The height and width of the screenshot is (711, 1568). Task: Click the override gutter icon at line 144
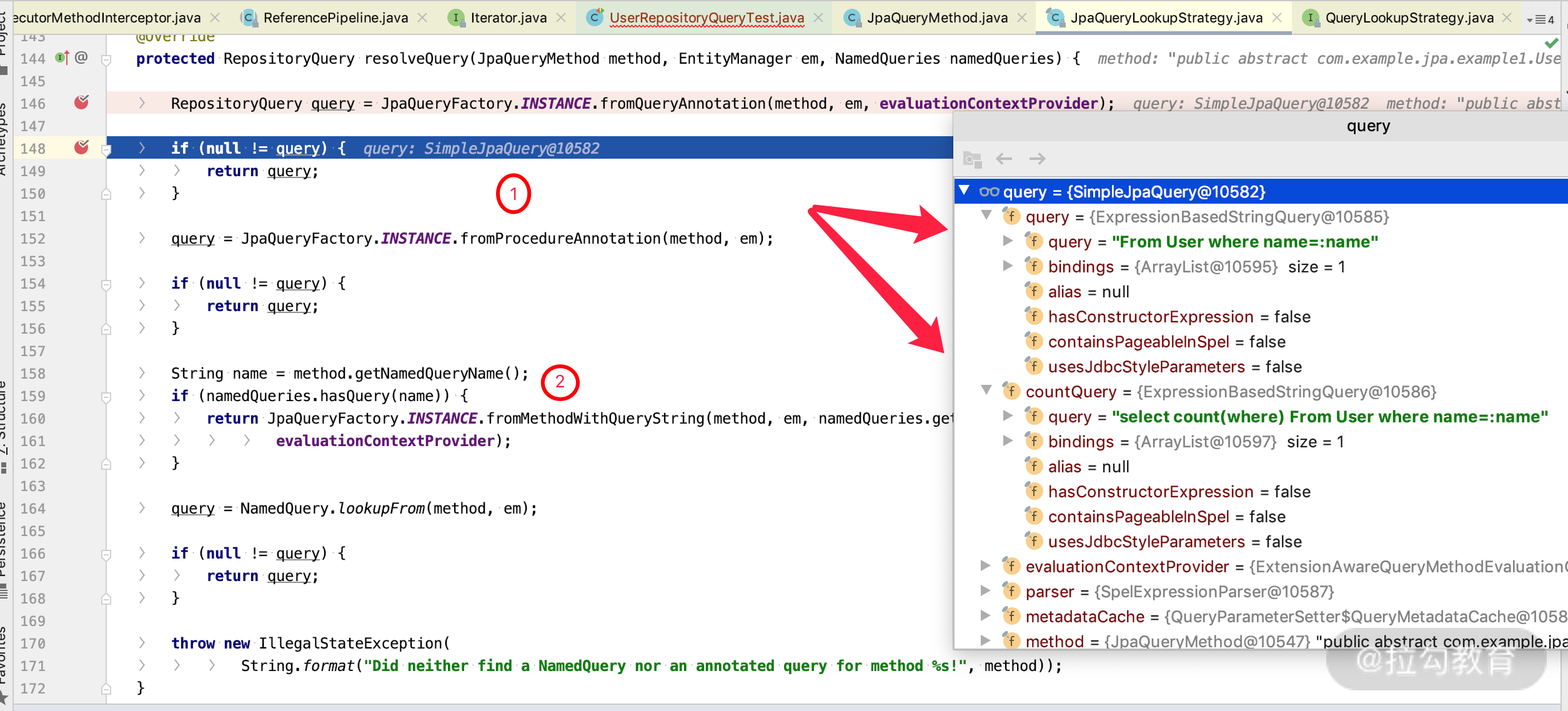point(61,58)
